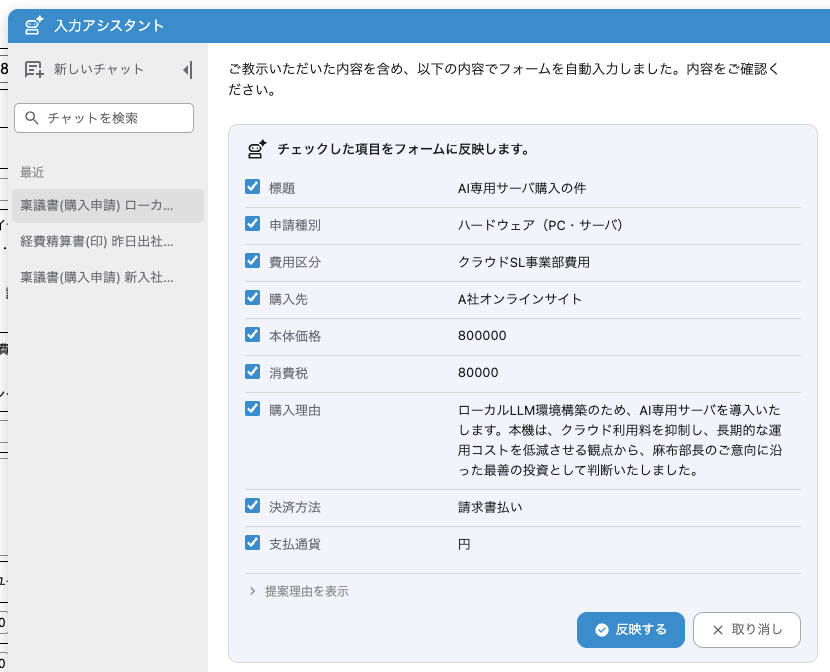
Task: Toggle the 購入理由 checkbox
Action: tap(252, 409)
